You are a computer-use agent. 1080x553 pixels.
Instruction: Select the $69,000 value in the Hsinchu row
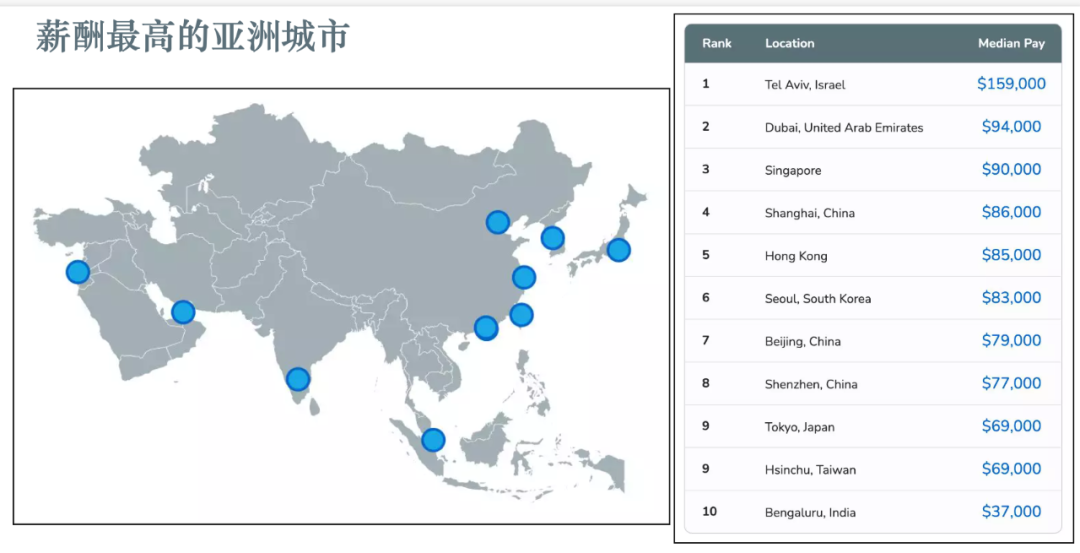point(1011,468)
